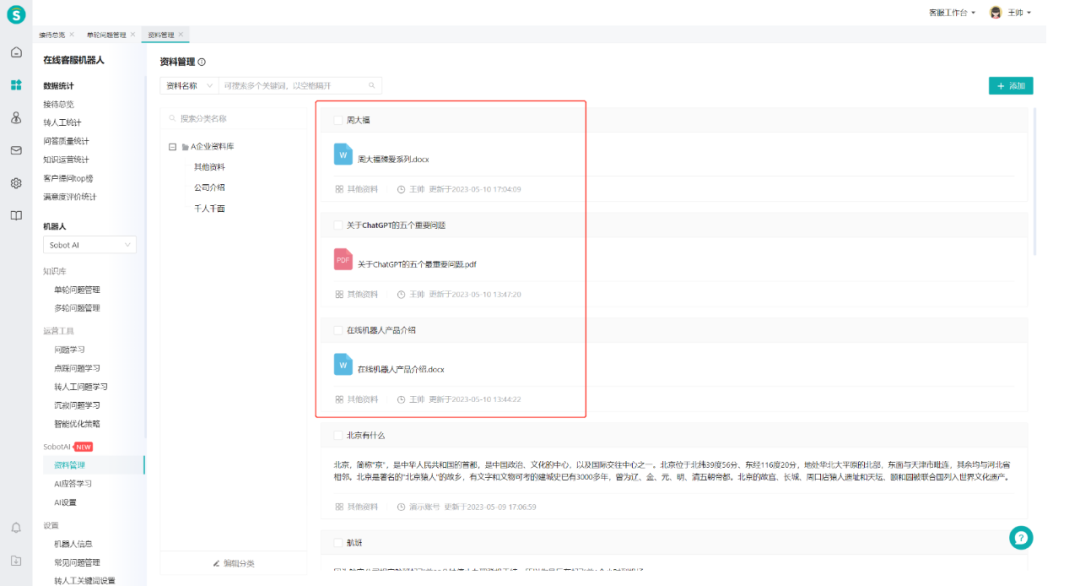Select the green robot modules rail icon

pyautogui.click(x=16, y=85)
